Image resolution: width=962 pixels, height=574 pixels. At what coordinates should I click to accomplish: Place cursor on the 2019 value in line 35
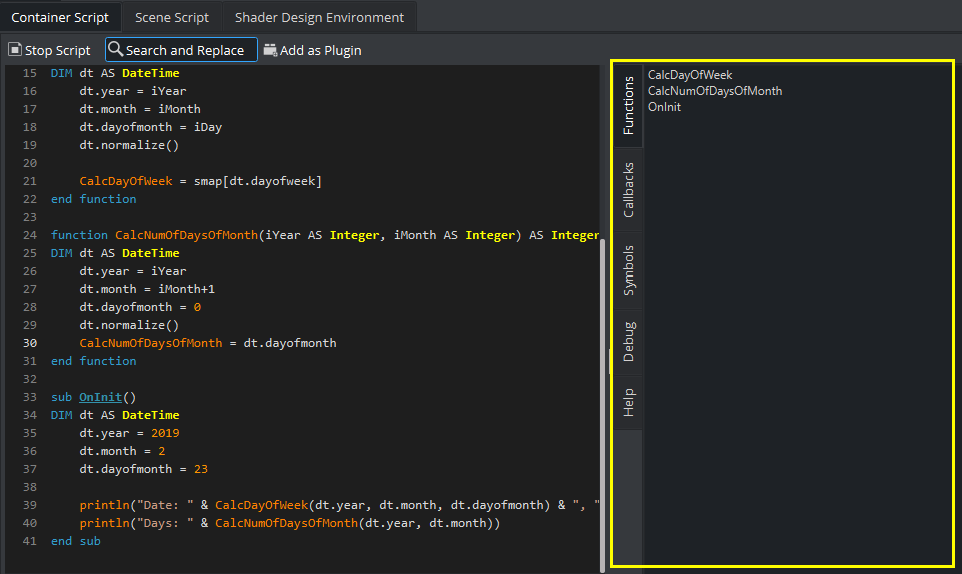tap(165, 433)
